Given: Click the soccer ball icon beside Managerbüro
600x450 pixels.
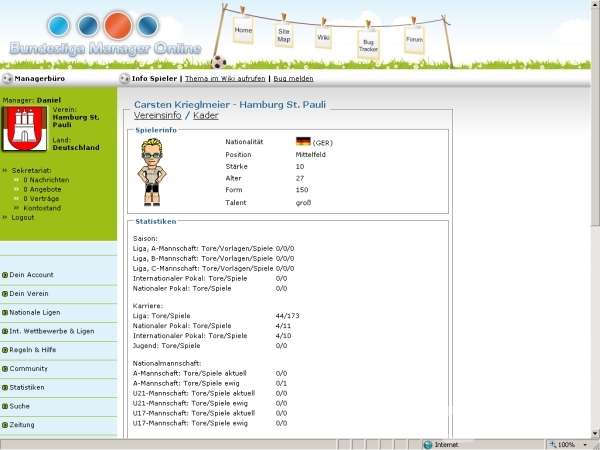Looking at the screenshot, I should pyautogui.click(x=8, y=78).
